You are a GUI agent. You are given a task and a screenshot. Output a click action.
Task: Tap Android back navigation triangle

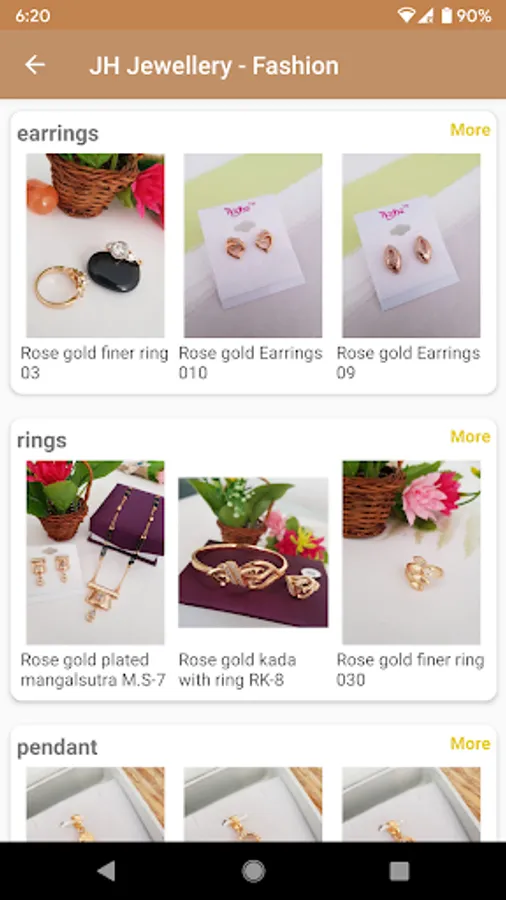pos(106,871)
